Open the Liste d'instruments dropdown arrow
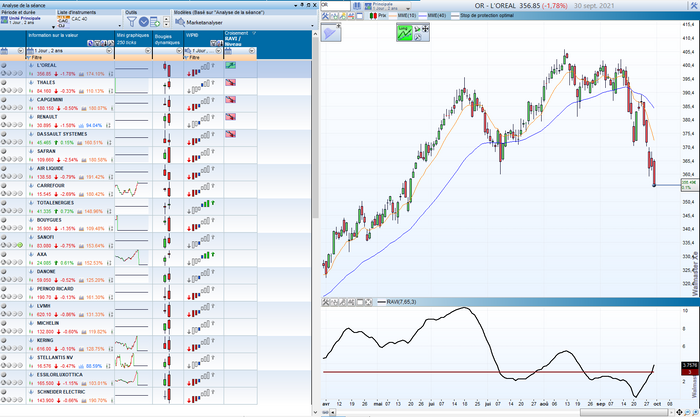 pyautogui.click(x=120, y=26)
